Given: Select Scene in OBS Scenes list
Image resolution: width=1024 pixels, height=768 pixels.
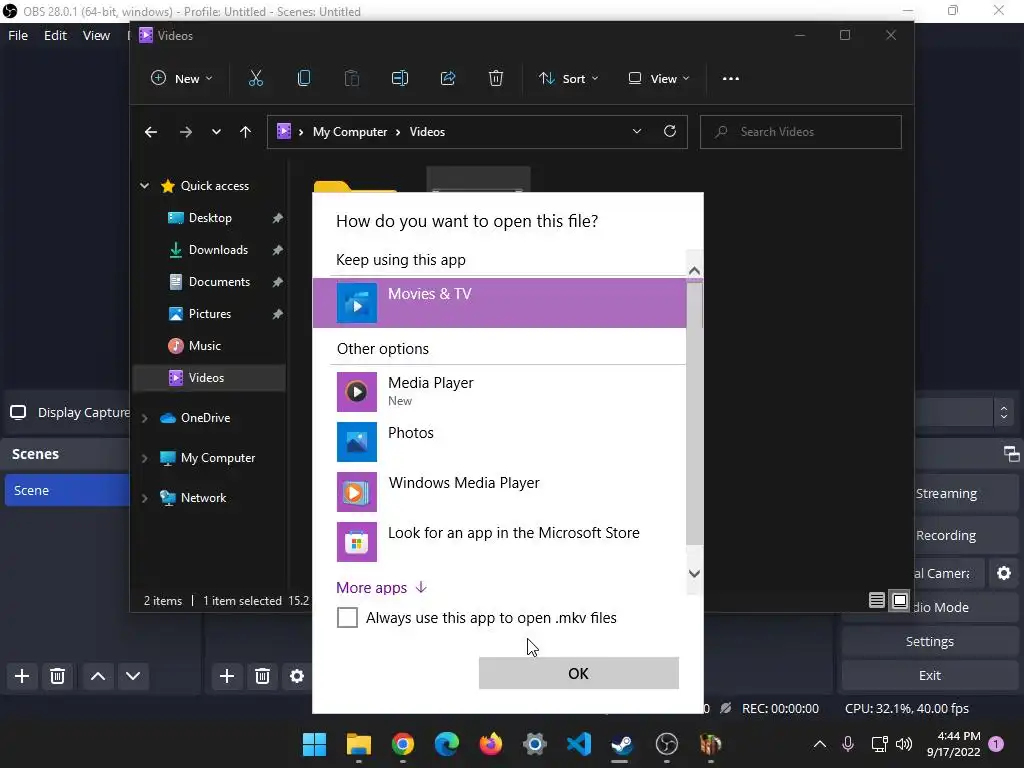Looking at the screenshot, I should 67,490.
